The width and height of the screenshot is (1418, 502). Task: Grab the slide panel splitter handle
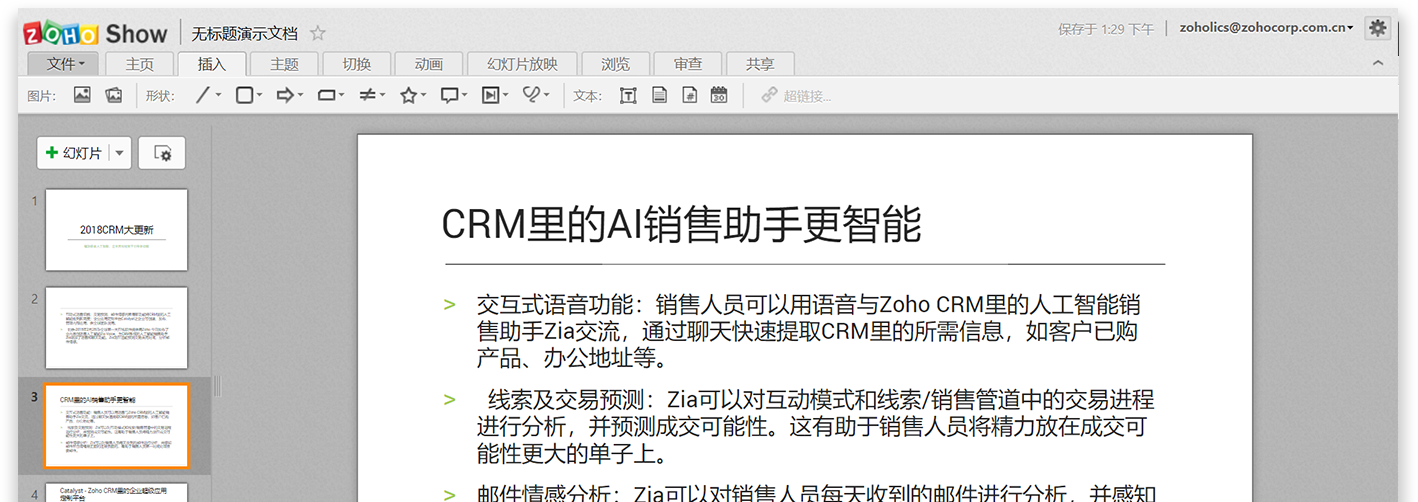pyautogui.click(x=216, y=387)
